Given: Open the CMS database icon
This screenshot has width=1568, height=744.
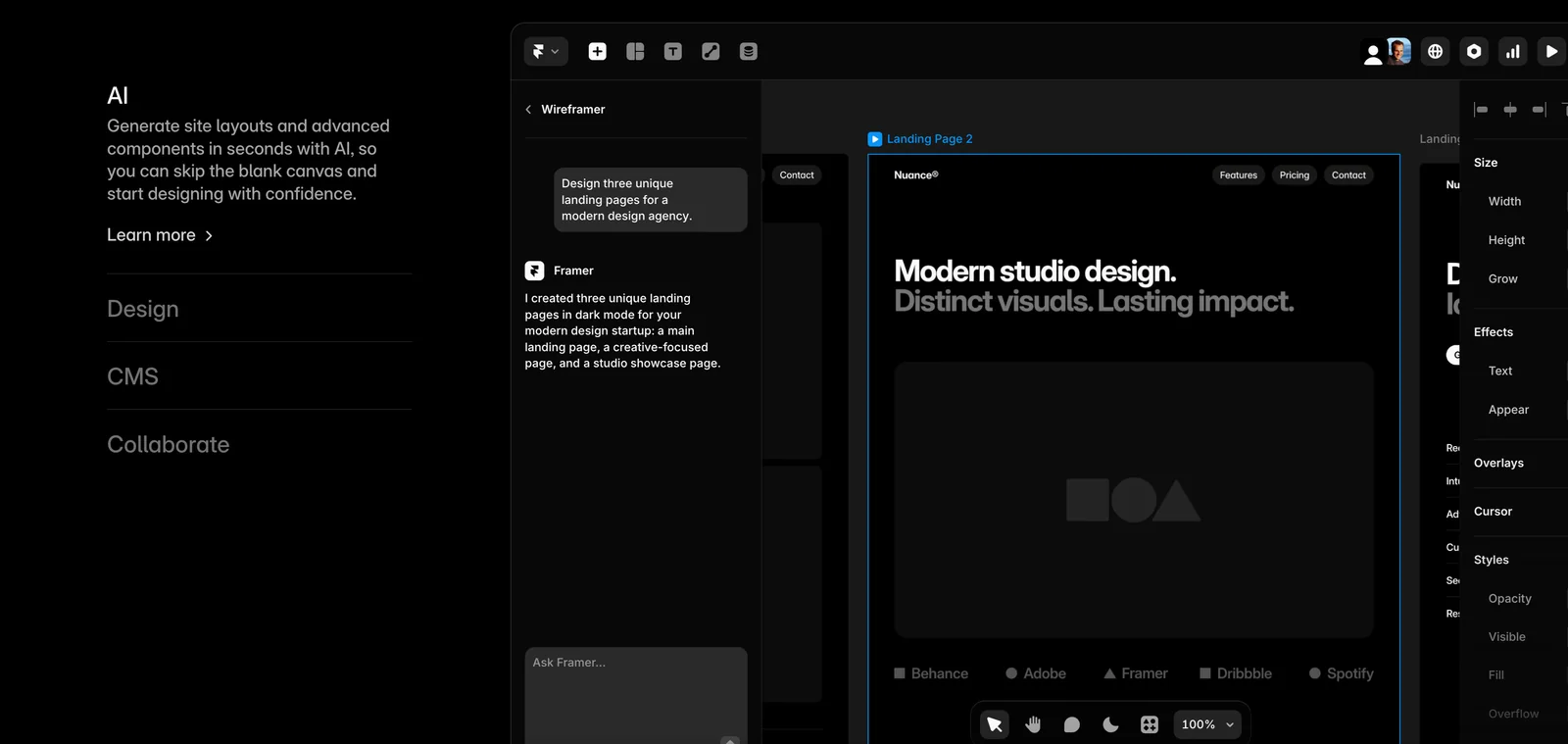Looking at the screenshot, I should click(748, 51).
